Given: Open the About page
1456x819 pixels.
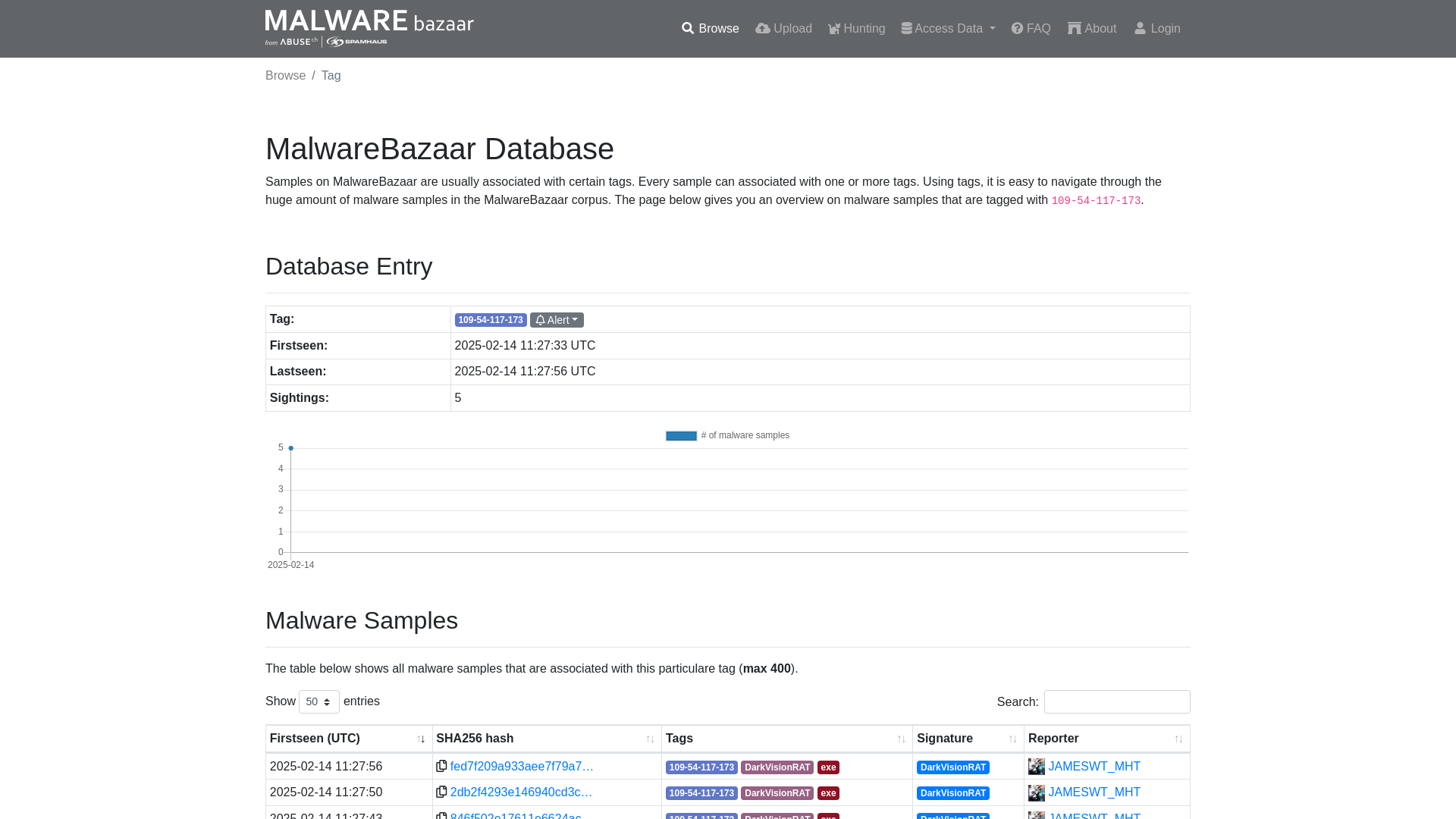Looking at the screenshot, I should (x=1092, y=29).
